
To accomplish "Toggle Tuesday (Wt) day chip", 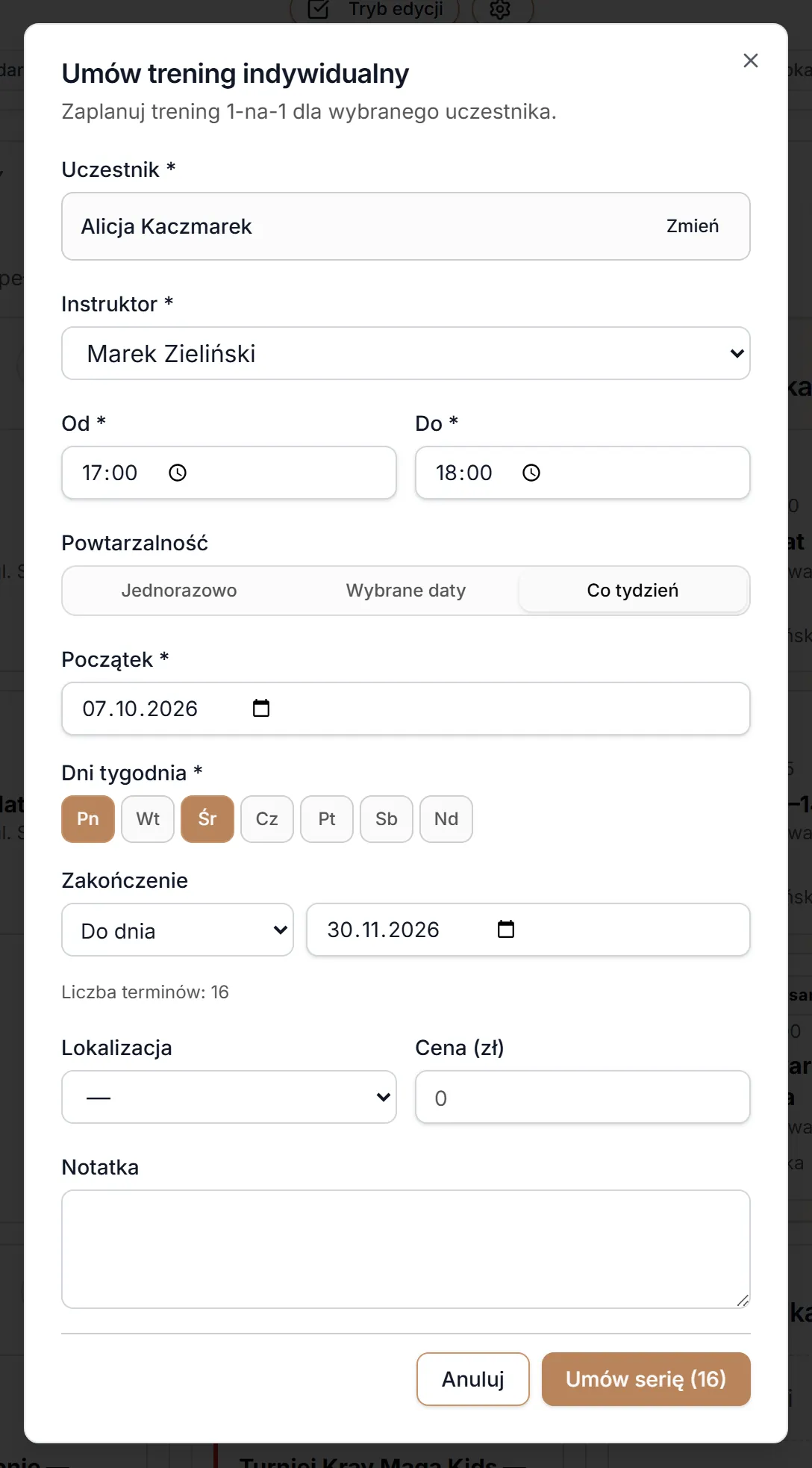I will point(148,819).
